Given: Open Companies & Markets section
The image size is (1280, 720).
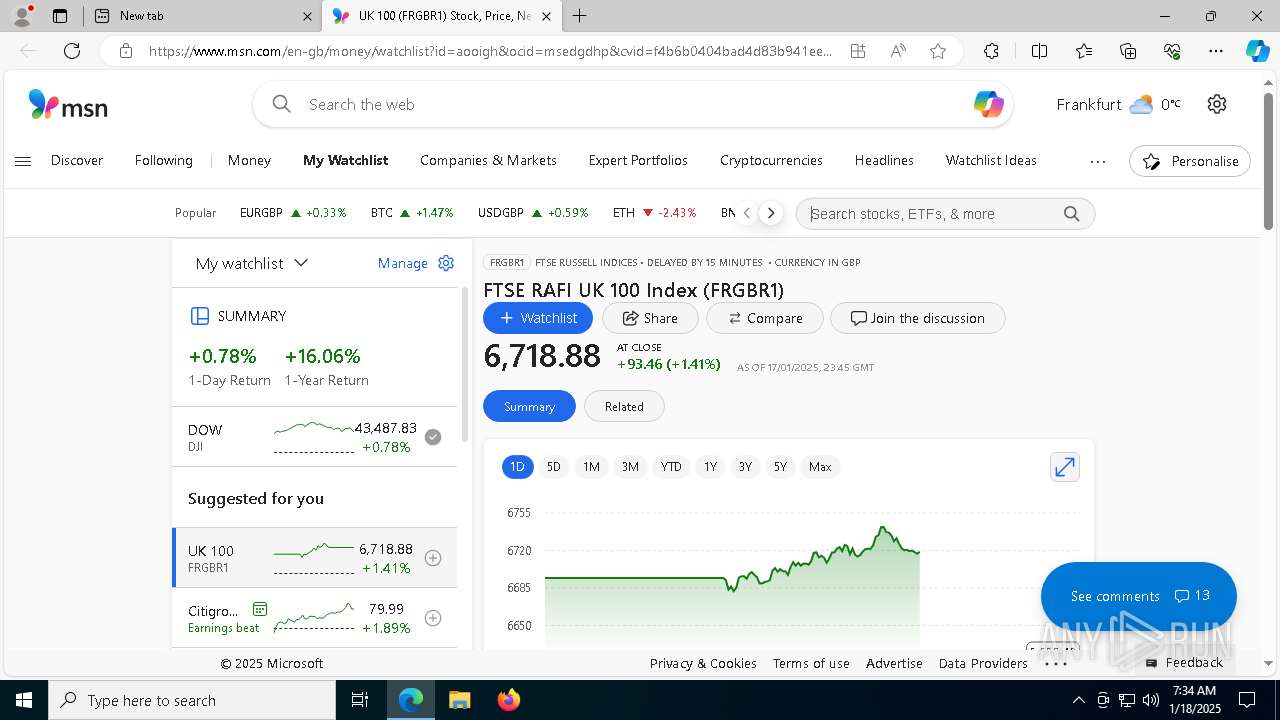Looking at the screenshot, I should tap(488, 160).
